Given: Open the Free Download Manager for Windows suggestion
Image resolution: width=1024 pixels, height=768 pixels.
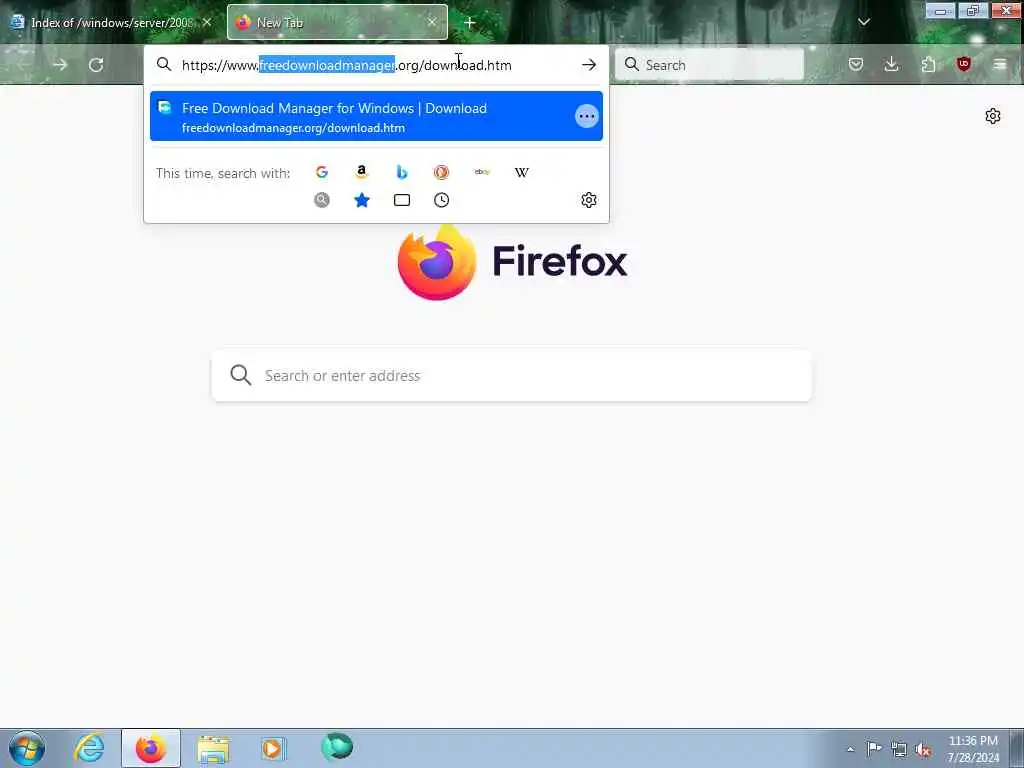Looking at the screenshot, I should click(x=376, y=116).
